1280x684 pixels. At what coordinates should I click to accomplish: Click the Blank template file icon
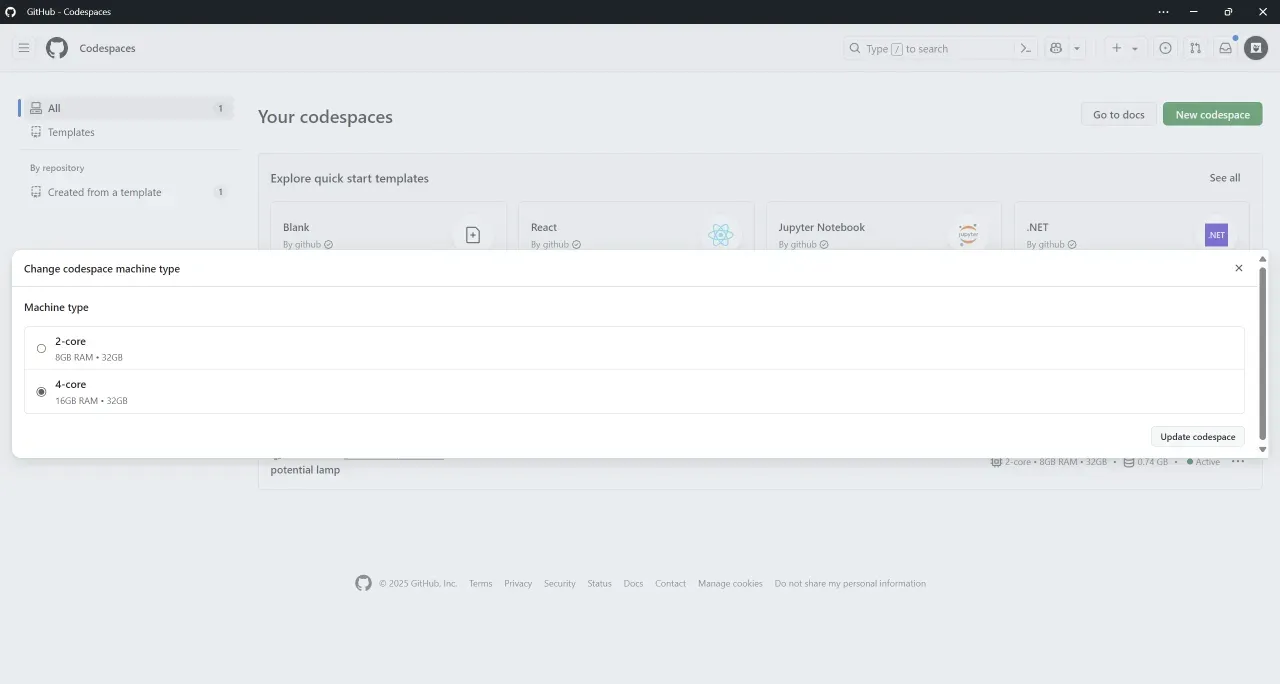[x=473, y=235]
